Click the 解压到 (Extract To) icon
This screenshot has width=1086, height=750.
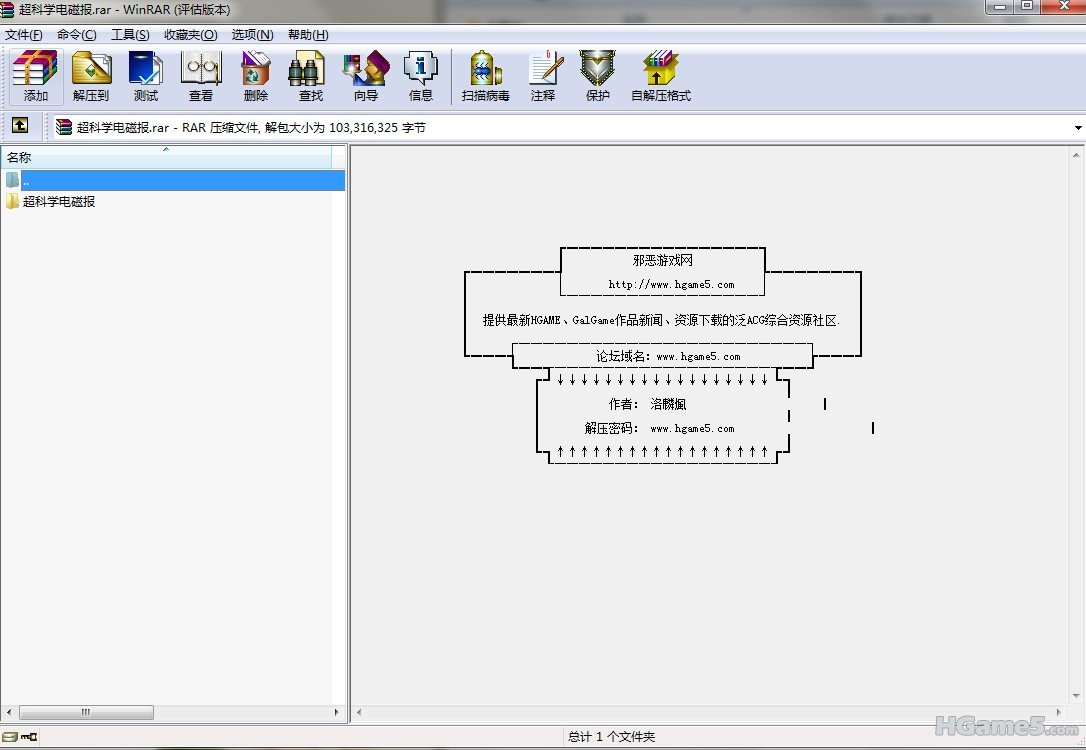91,76
